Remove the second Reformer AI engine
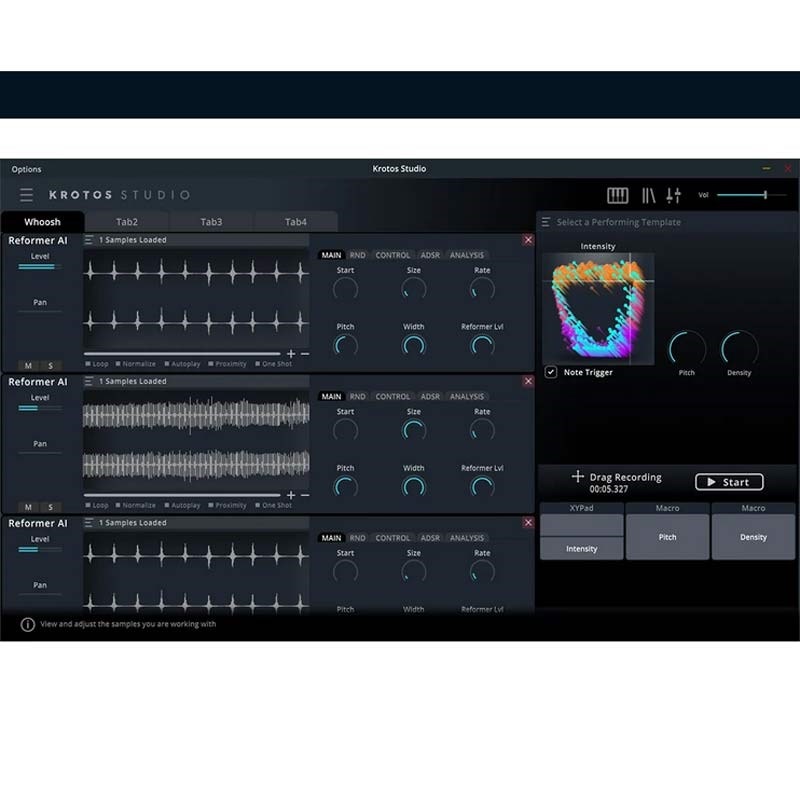The height and width of the screenshot is (800, 800). pos(528,381)
